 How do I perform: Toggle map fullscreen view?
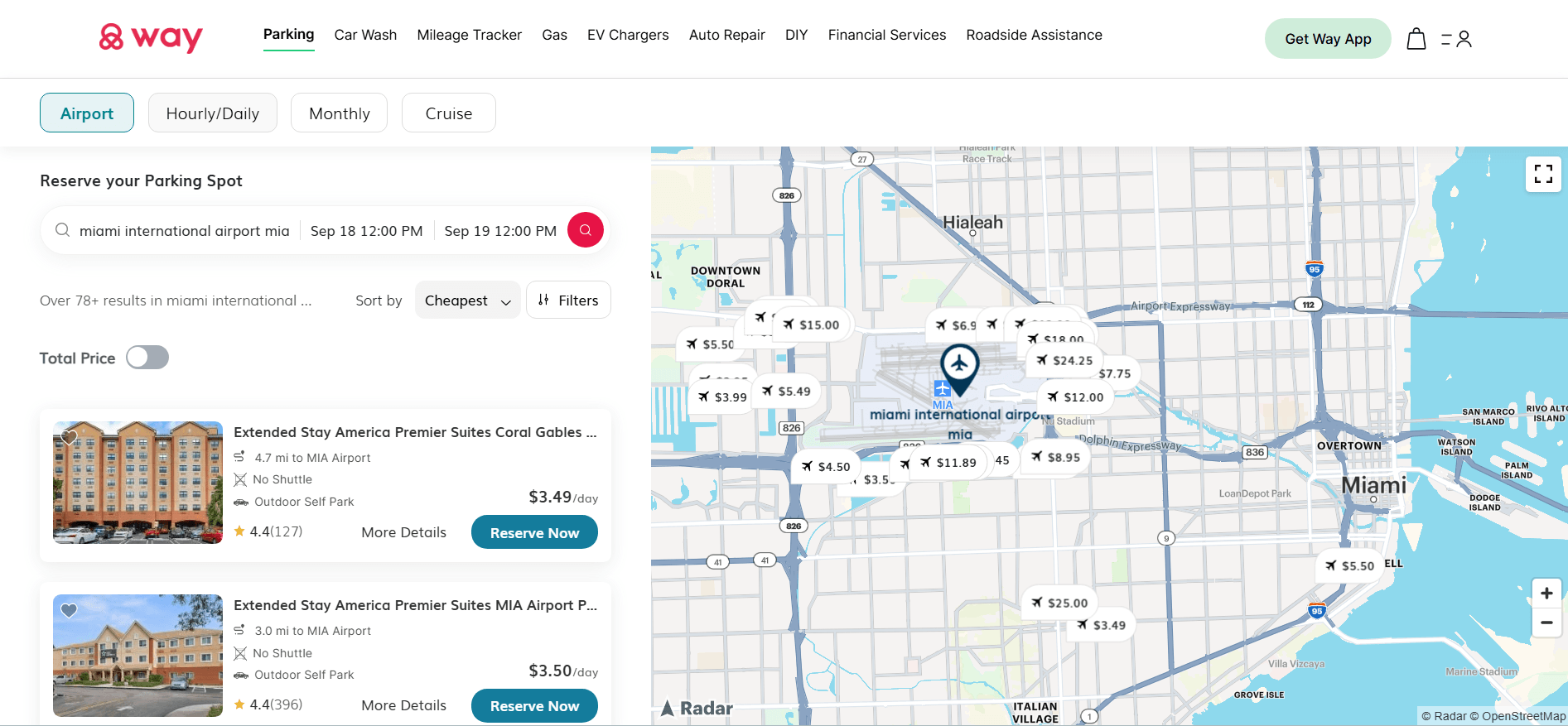[x=1543, y=174]
